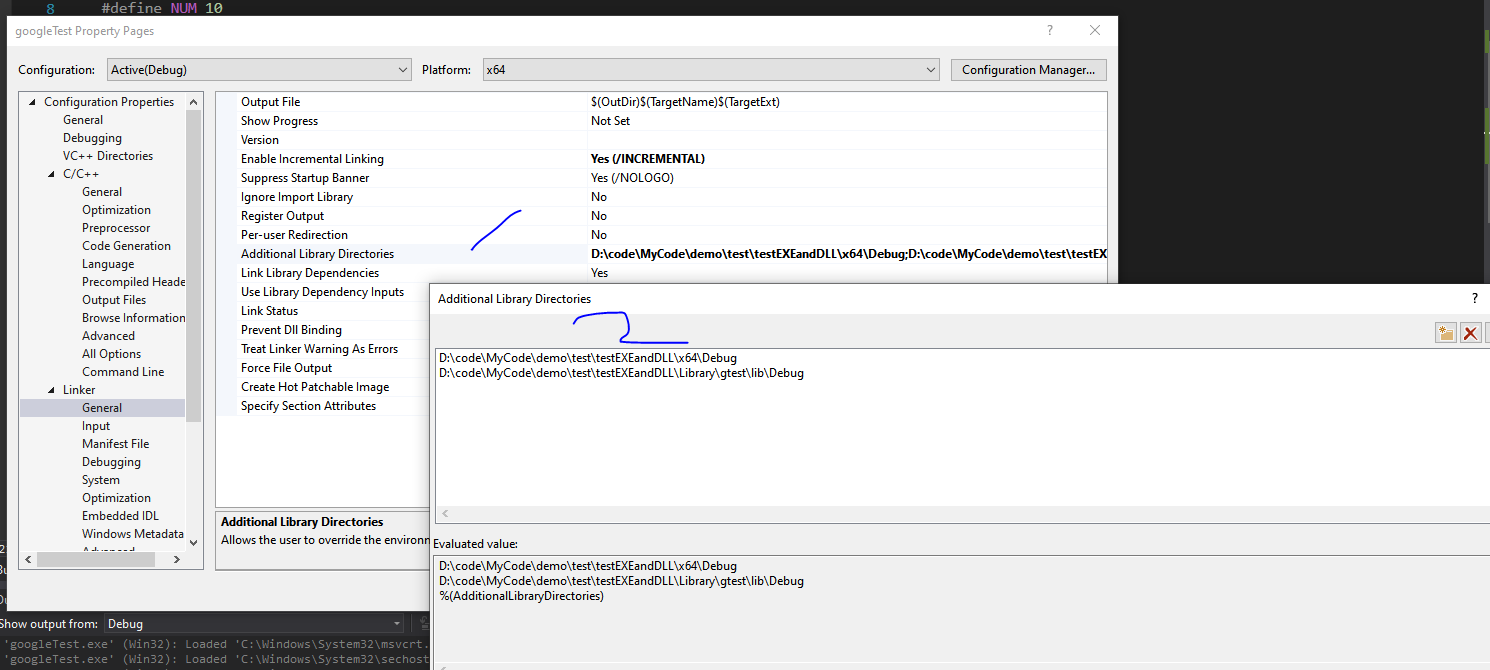Select Preprocessor under C/C++
This screenshot has height=670, width=1490.
(x=116, y=227)
